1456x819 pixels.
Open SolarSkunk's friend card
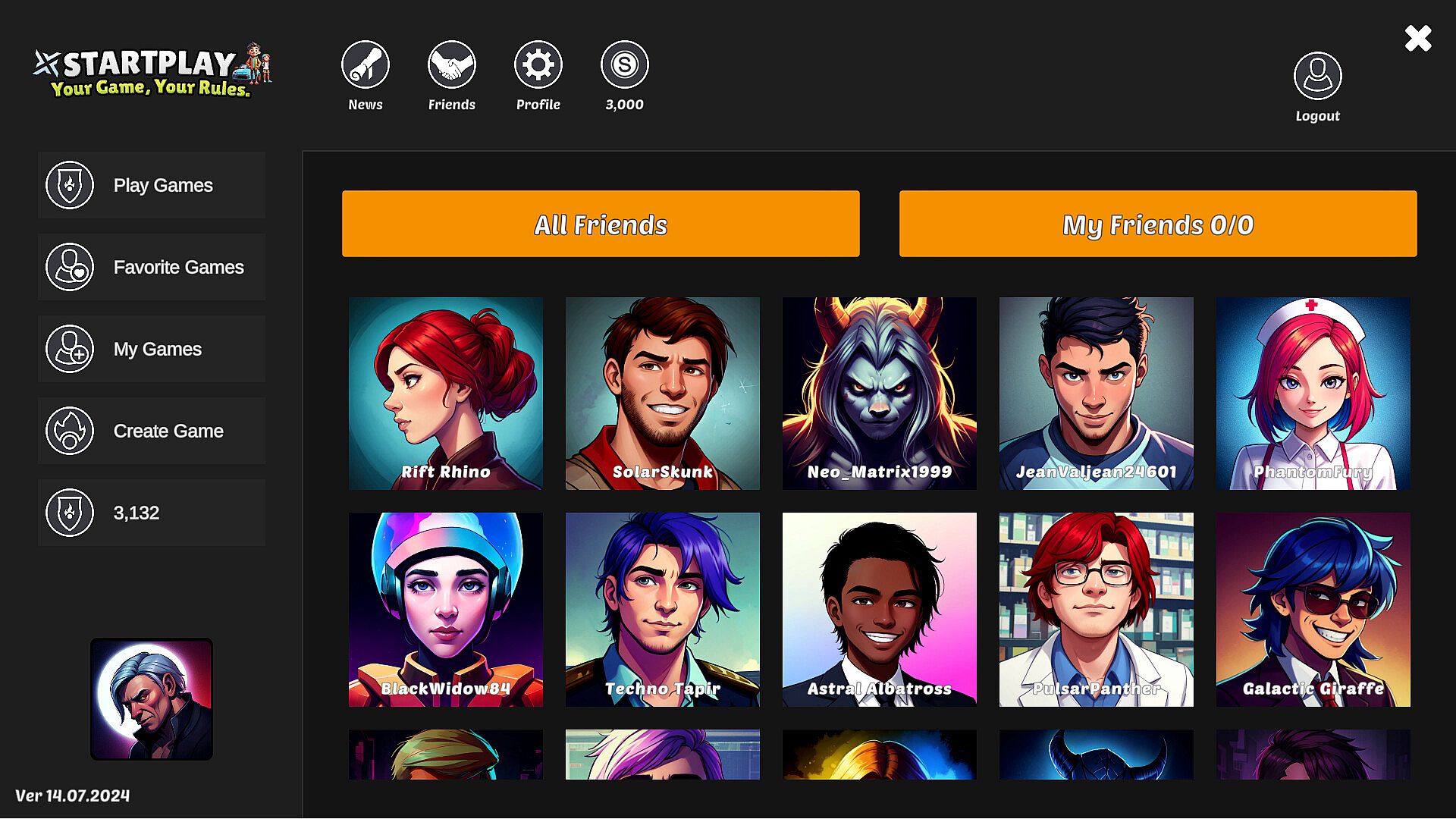[663, 394]
